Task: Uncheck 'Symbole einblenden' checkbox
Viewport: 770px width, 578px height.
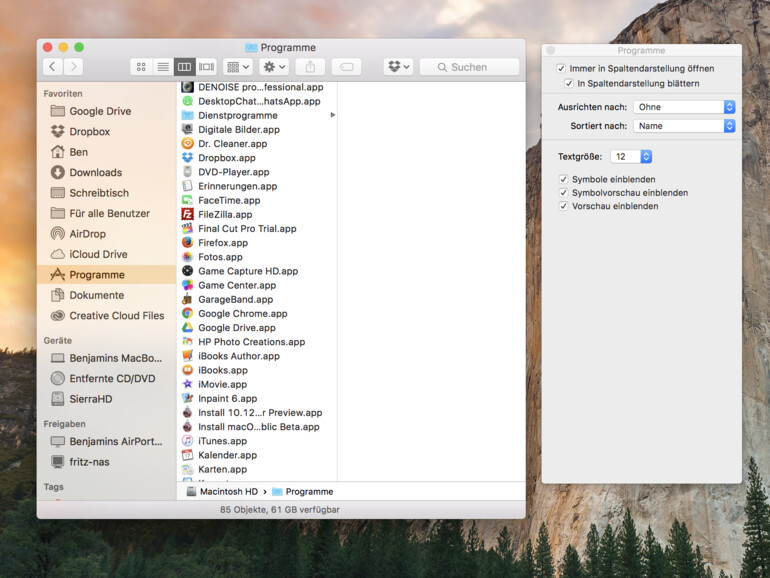Action: (564, 179)
